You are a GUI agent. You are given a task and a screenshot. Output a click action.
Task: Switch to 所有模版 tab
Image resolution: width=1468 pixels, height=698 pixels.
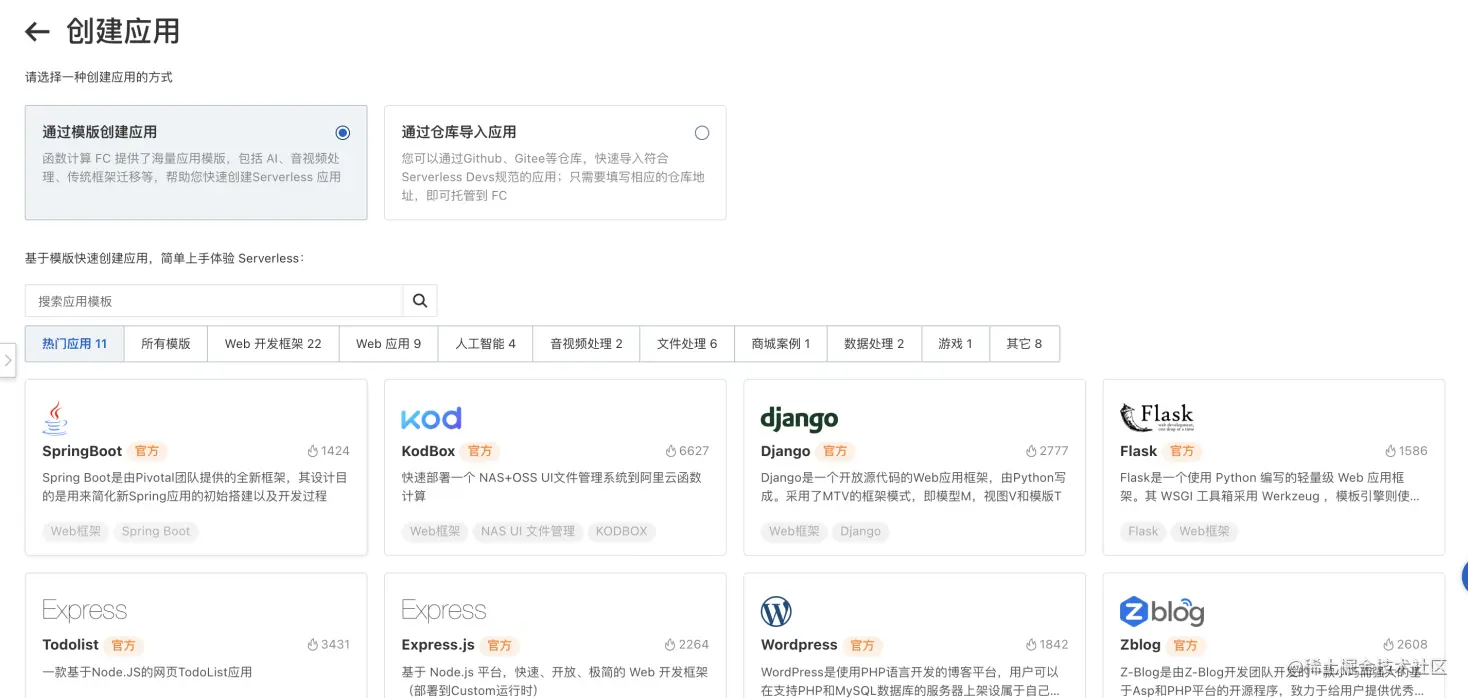point(166,343)
